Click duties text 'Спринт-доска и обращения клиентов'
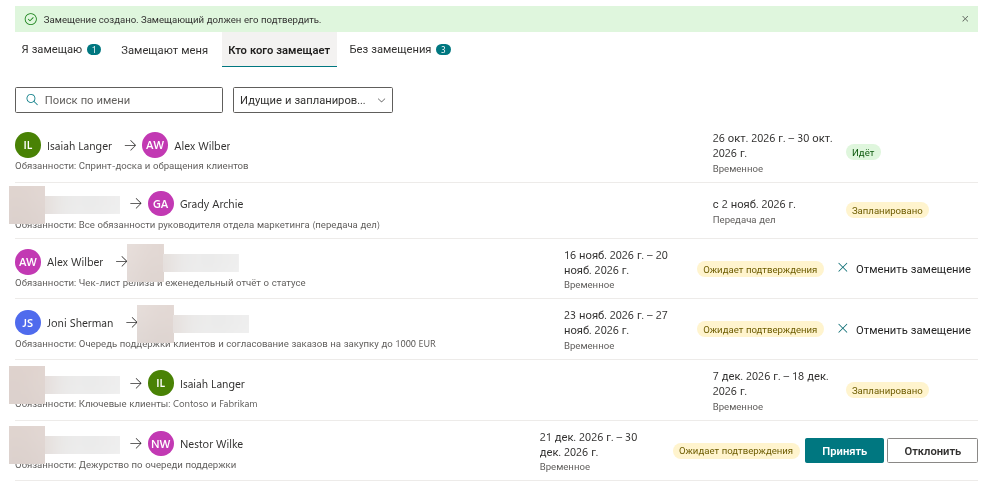Image resolution: width=991 pixels, height=488 pixels. tap(163, 166)
